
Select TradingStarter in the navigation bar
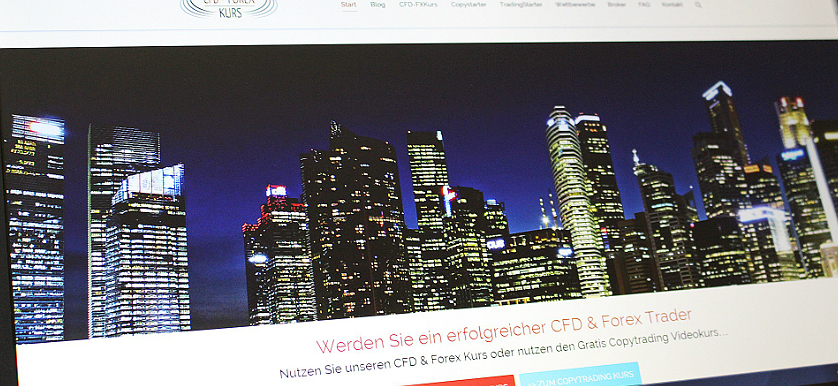coord(521,4)
